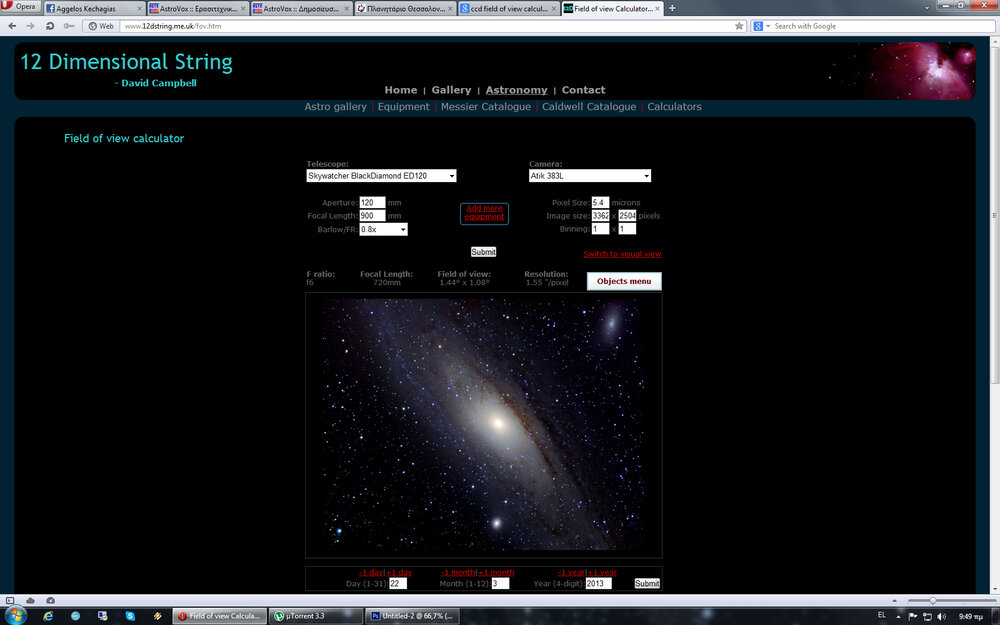Open the Barlow/FR 0.8x dropdown

click(383, 230)
